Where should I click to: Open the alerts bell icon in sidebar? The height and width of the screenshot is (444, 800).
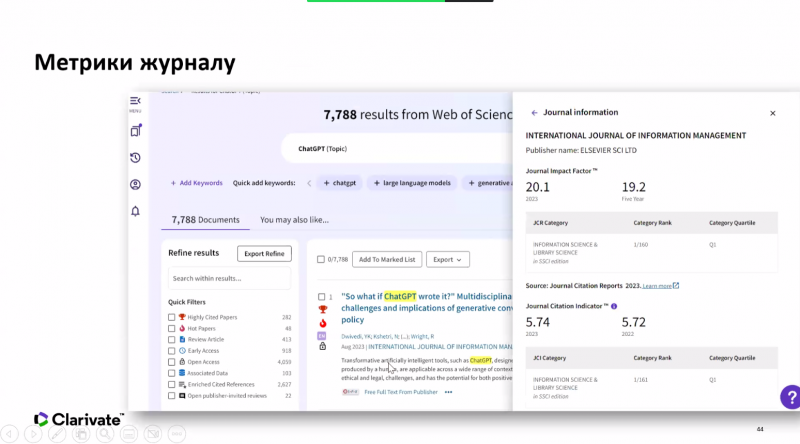click(135, 211)
